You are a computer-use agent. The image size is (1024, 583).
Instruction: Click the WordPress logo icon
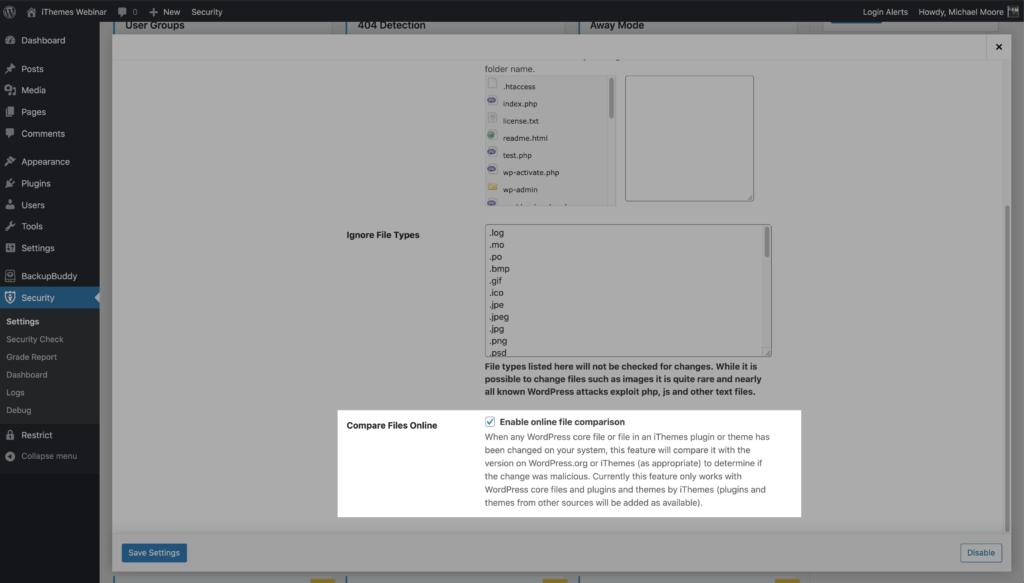[10, 12]
